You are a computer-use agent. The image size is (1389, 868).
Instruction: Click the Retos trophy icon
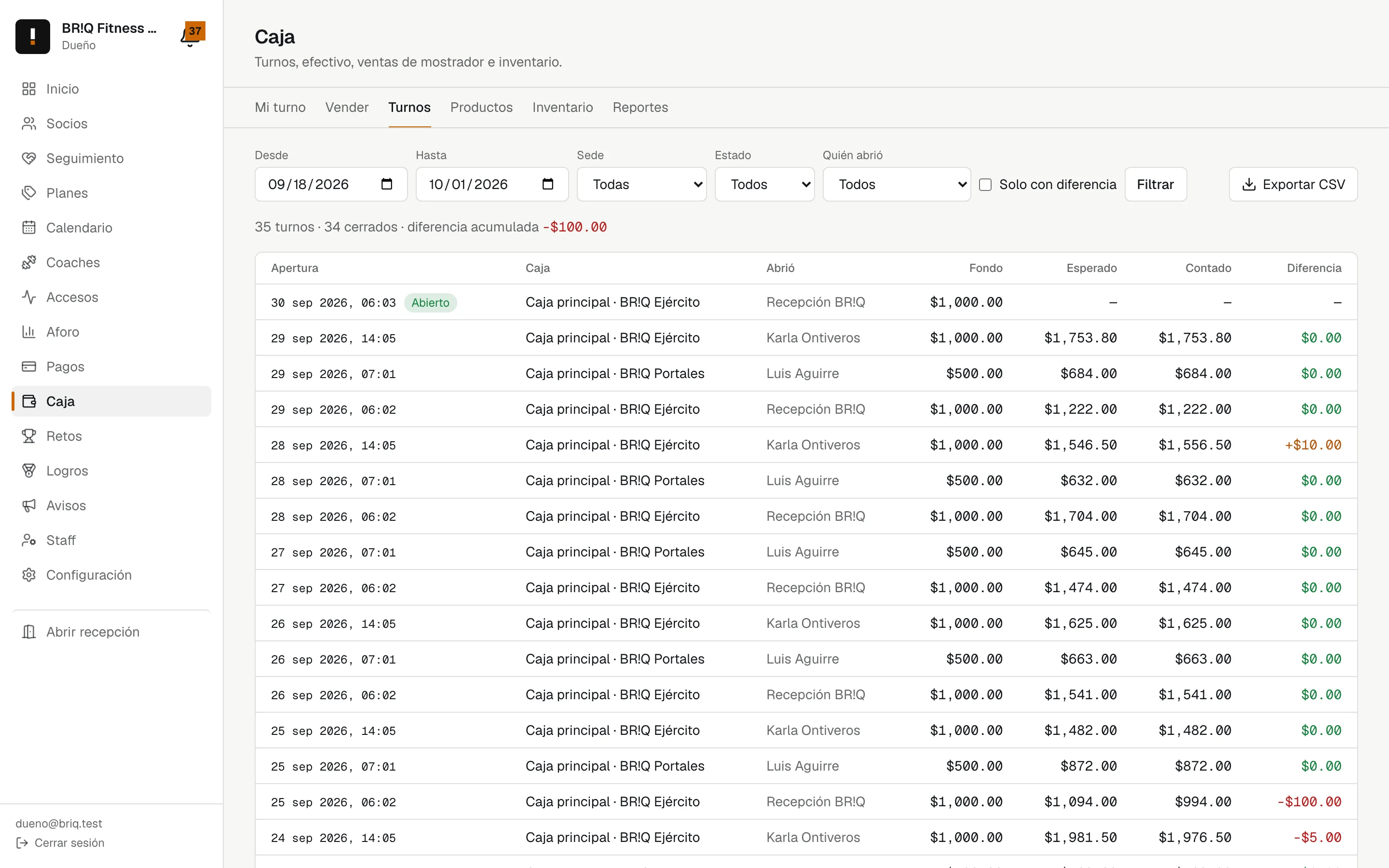(29, 436)
